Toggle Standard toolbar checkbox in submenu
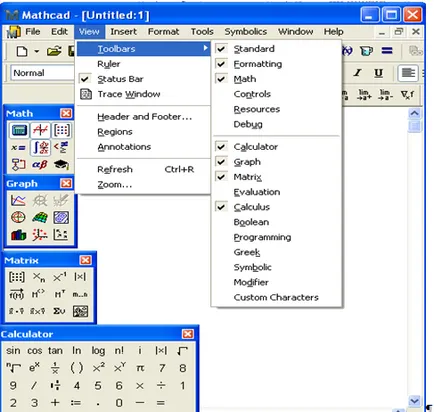This screenshot has height=412, width=434. [221, 49]
